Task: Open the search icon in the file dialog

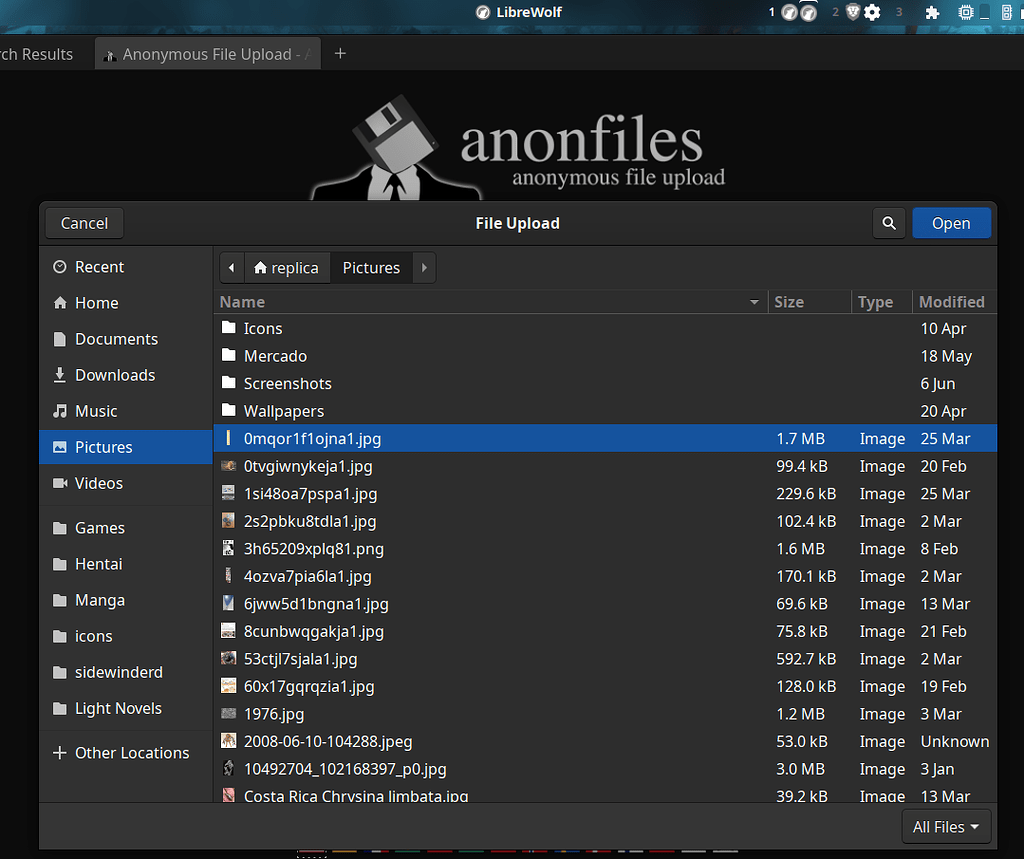Action: click(889, 223)
